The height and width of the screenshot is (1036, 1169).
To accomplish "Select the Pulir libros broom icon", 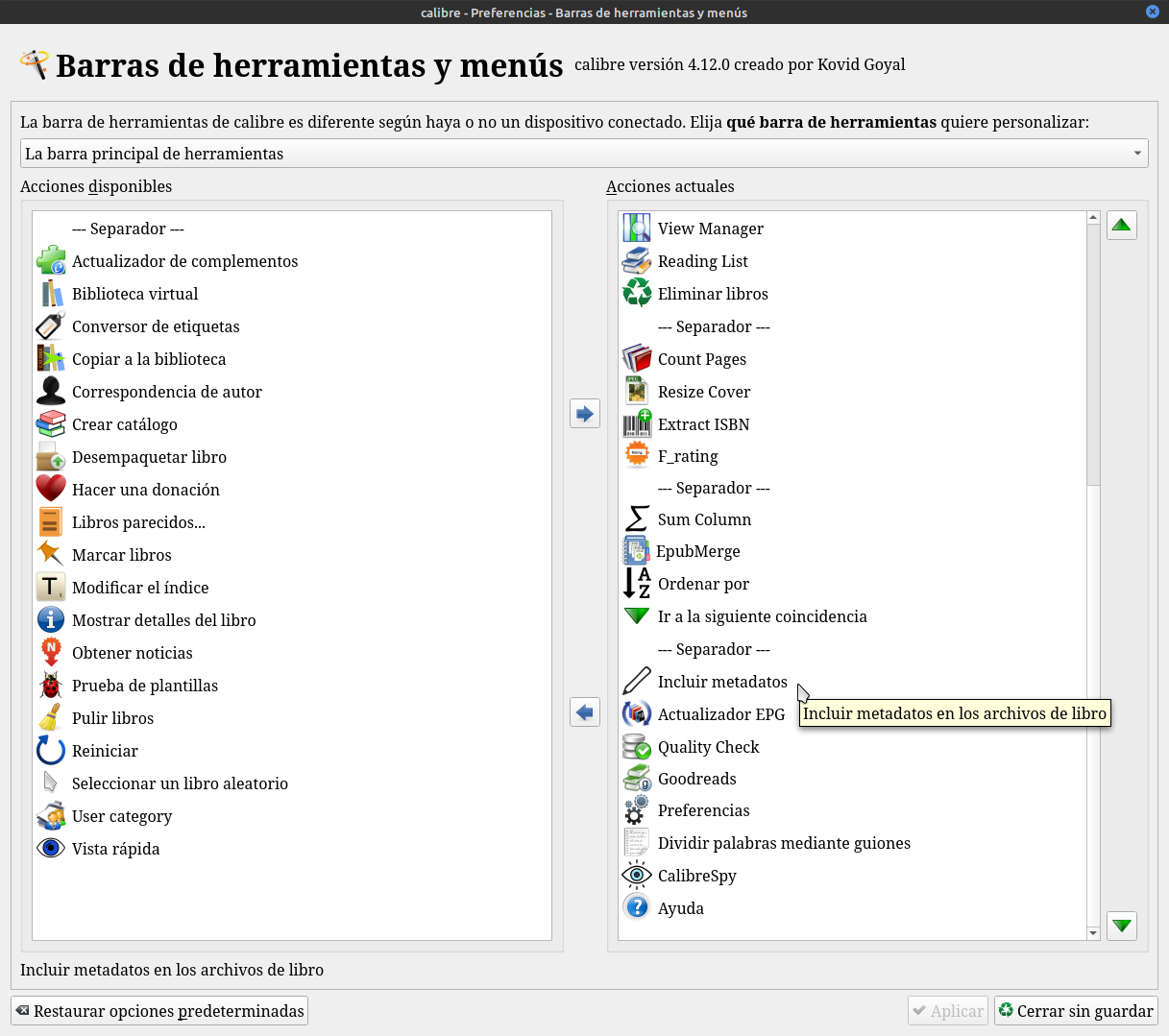I will (51, 718).
